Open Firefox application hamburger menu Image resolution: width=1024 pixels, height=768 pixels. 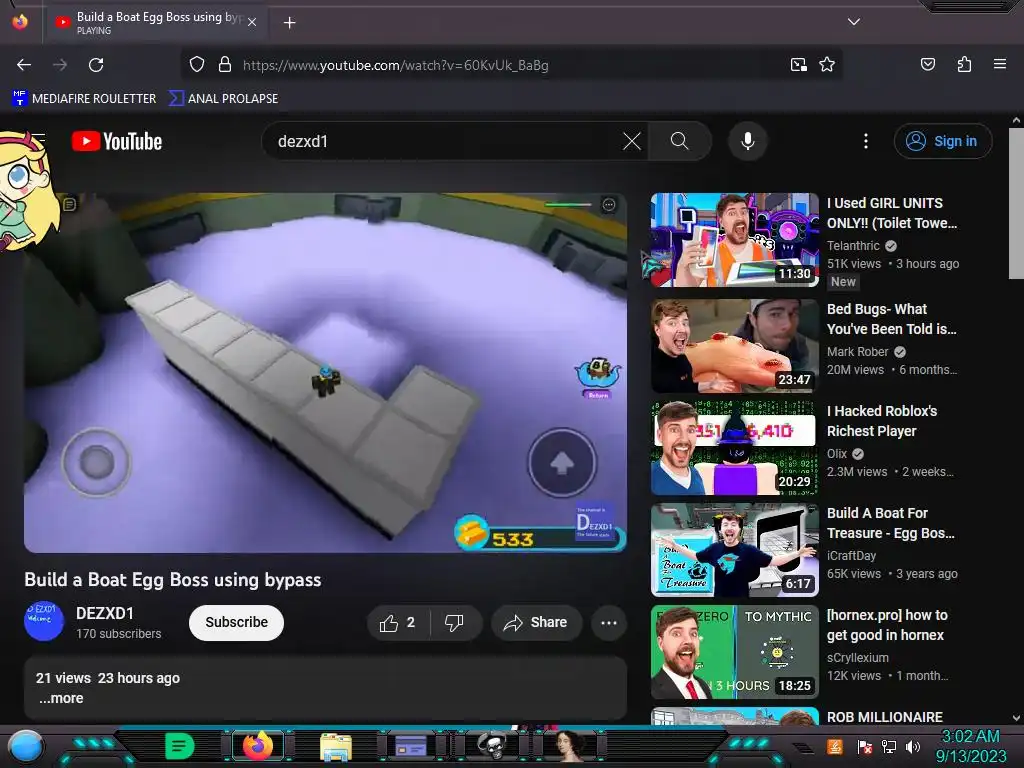999,64
